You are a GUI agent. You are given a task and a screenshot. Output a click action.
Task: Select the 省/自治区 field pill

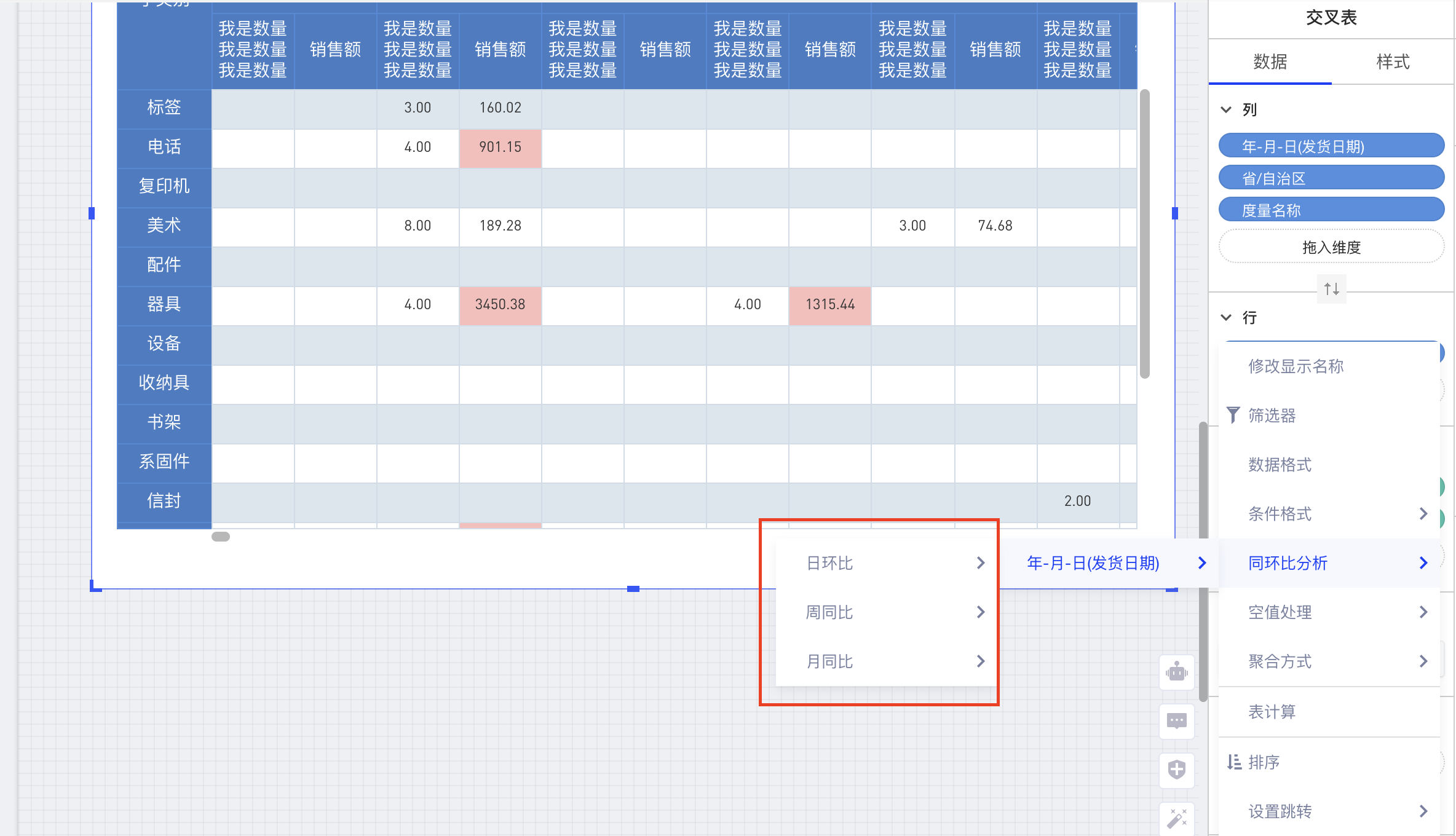coord(1331,177)
